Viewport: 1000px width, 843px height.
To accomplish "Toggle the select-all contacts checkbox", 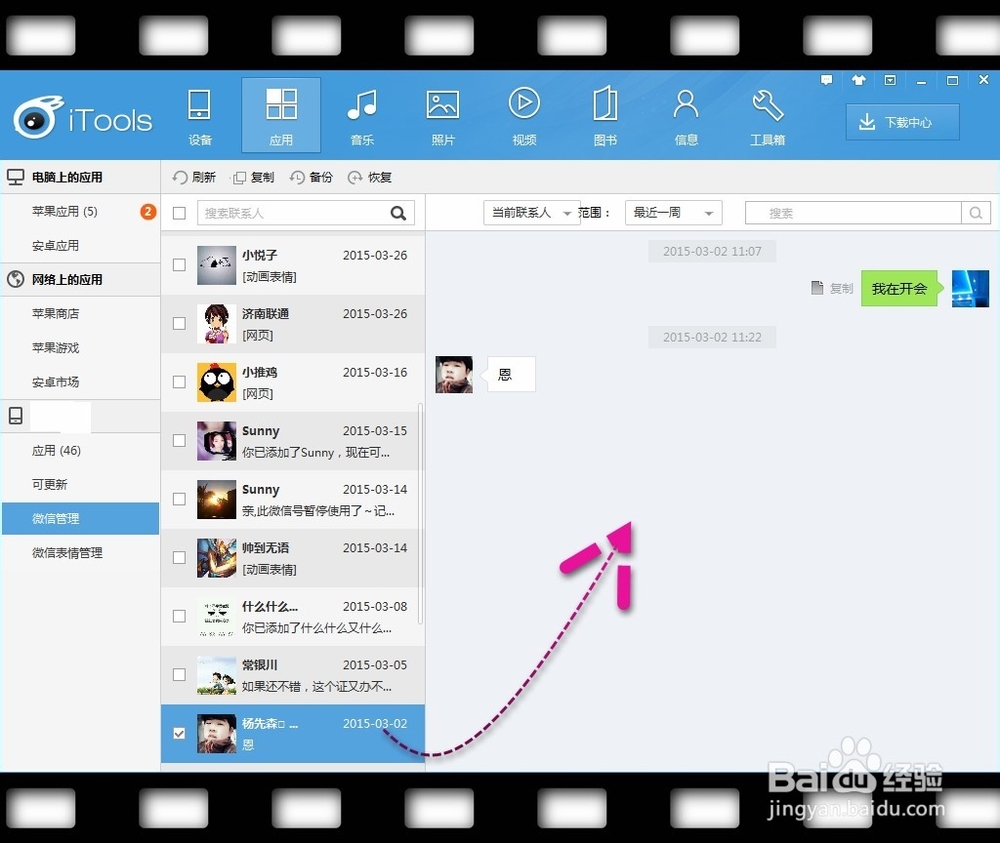I will [179, 213].
